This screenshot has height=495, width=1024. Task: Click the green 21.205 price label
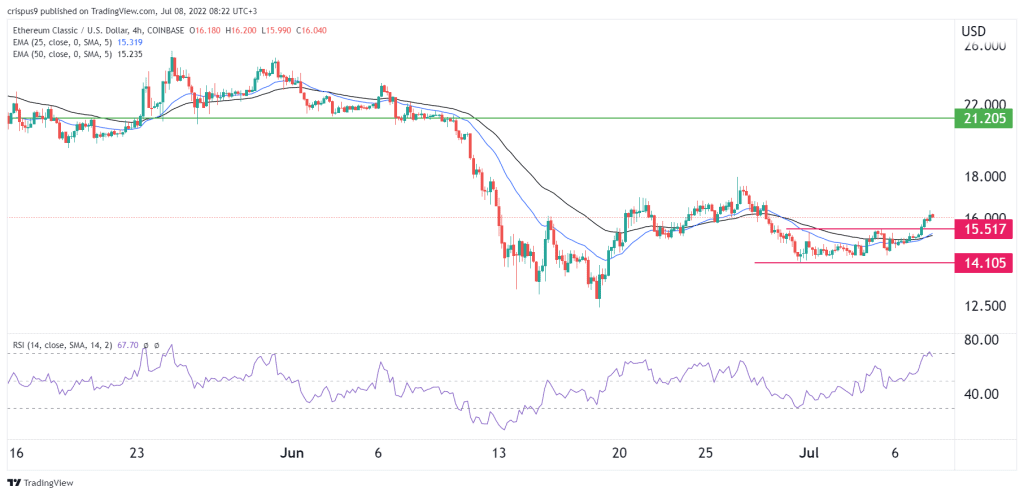tap(985, 119)
